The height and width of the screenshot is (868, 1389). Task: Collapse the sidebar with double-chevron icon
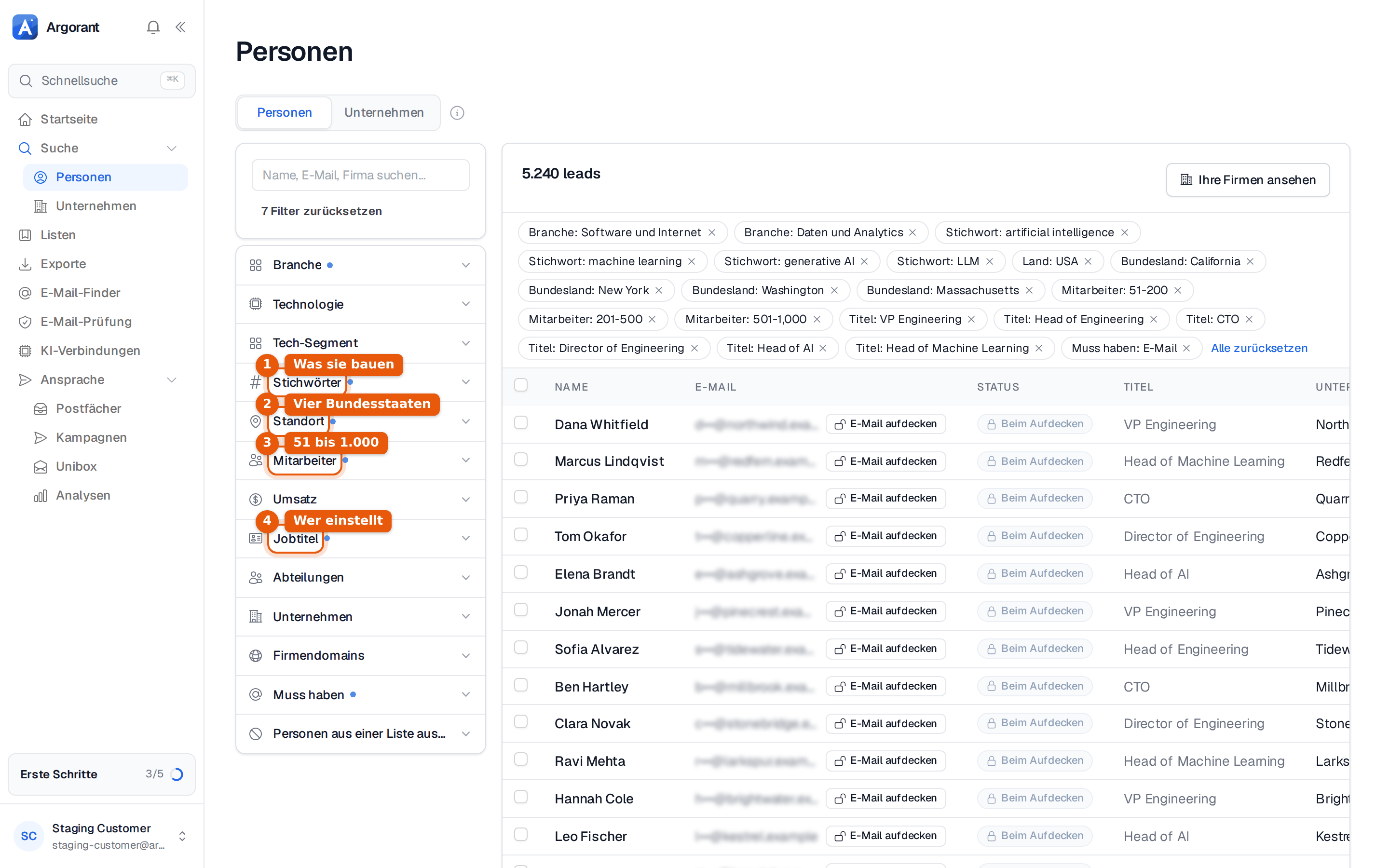pyautogui.click(x=180, y=27)
